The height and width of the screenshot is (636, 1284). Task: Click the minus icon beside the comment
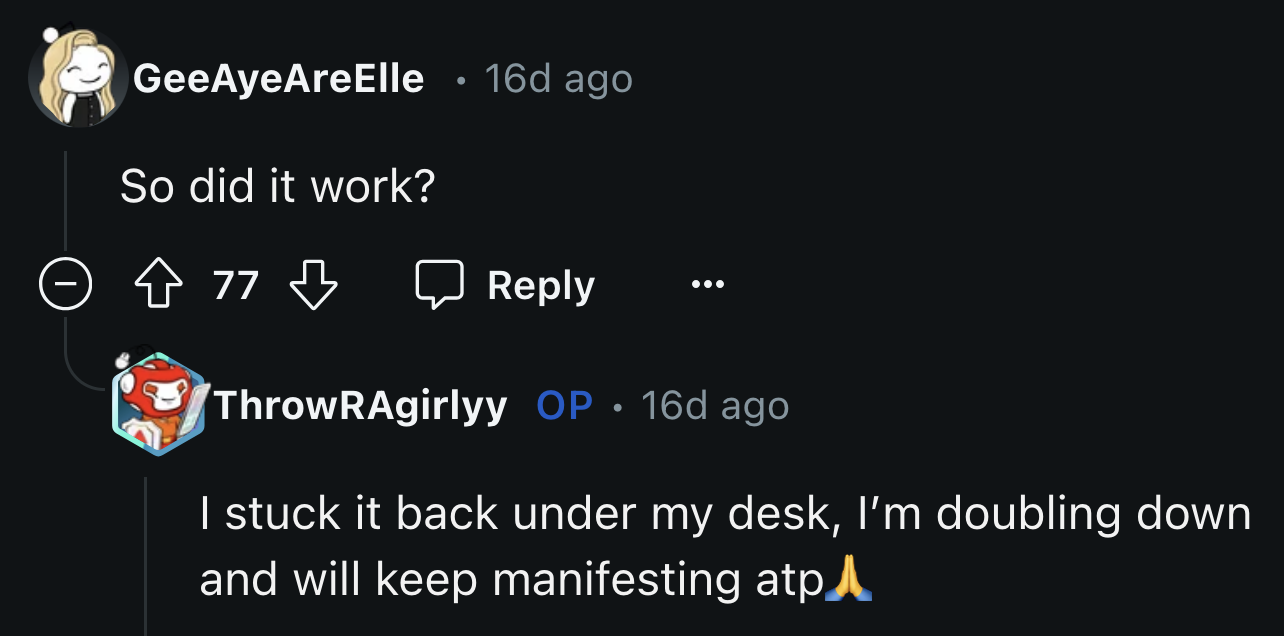pos(64,284)
